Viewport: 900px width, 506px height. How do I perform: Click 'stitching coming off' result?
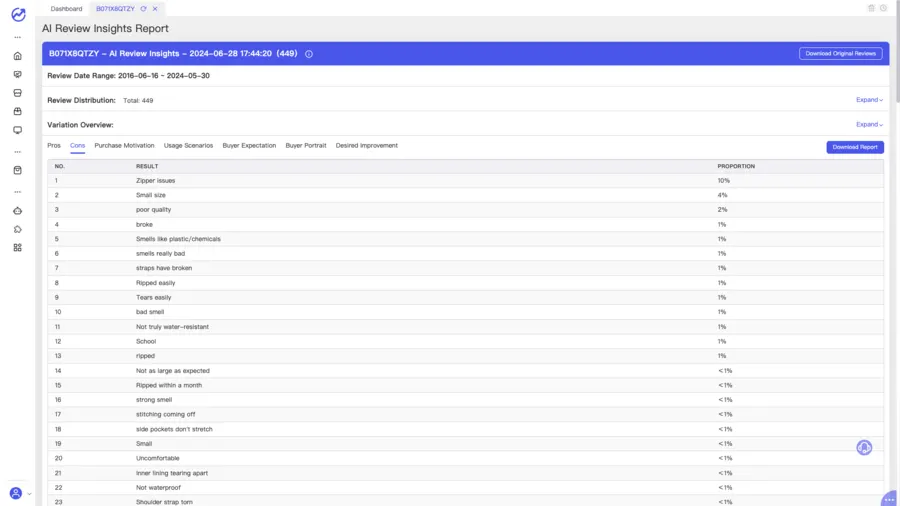tap(165, 414)
